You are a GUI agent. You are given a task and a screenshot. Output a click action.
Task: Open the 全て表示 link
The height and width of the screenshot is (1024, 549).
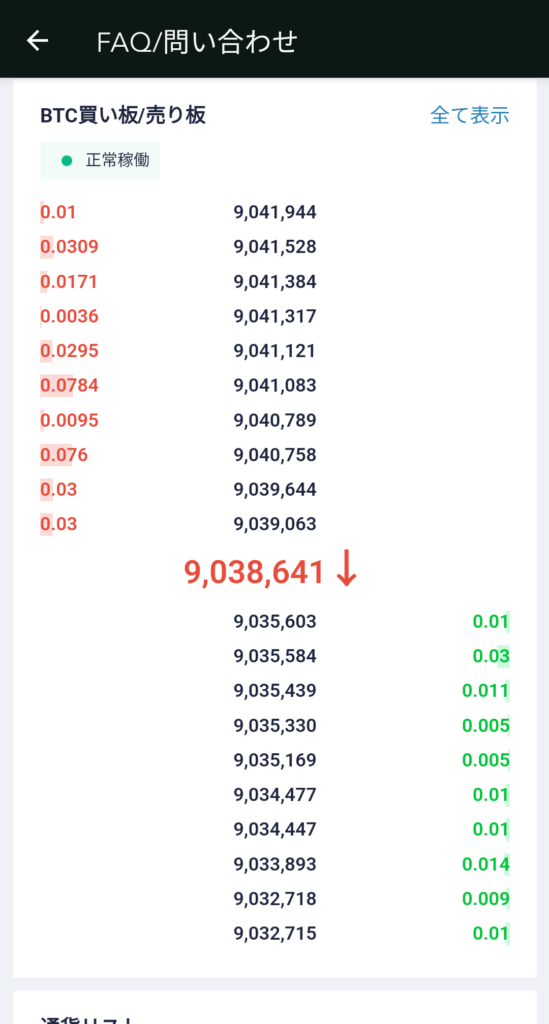pyautogui.click(x=470, y=116)
